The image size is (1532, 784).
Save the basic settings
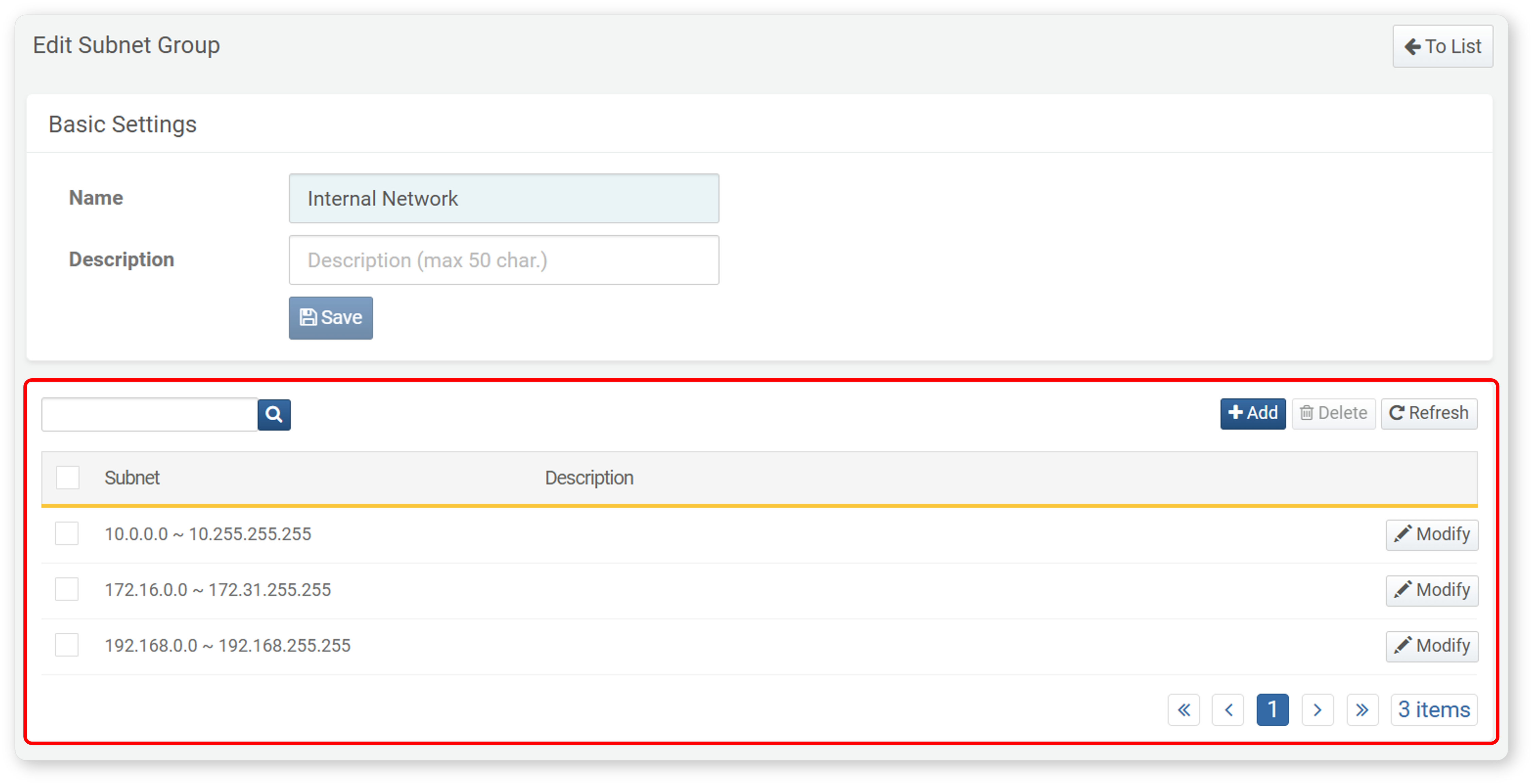[331, 318]
